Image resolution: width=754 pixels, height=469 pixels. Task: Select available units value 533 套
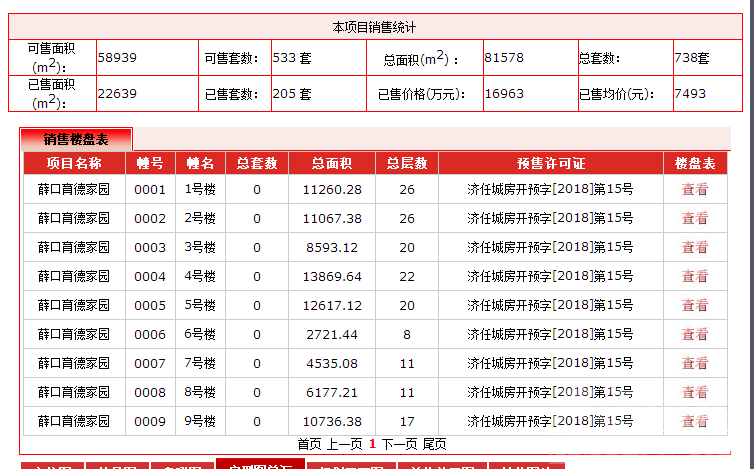click(x=292, y=58)
